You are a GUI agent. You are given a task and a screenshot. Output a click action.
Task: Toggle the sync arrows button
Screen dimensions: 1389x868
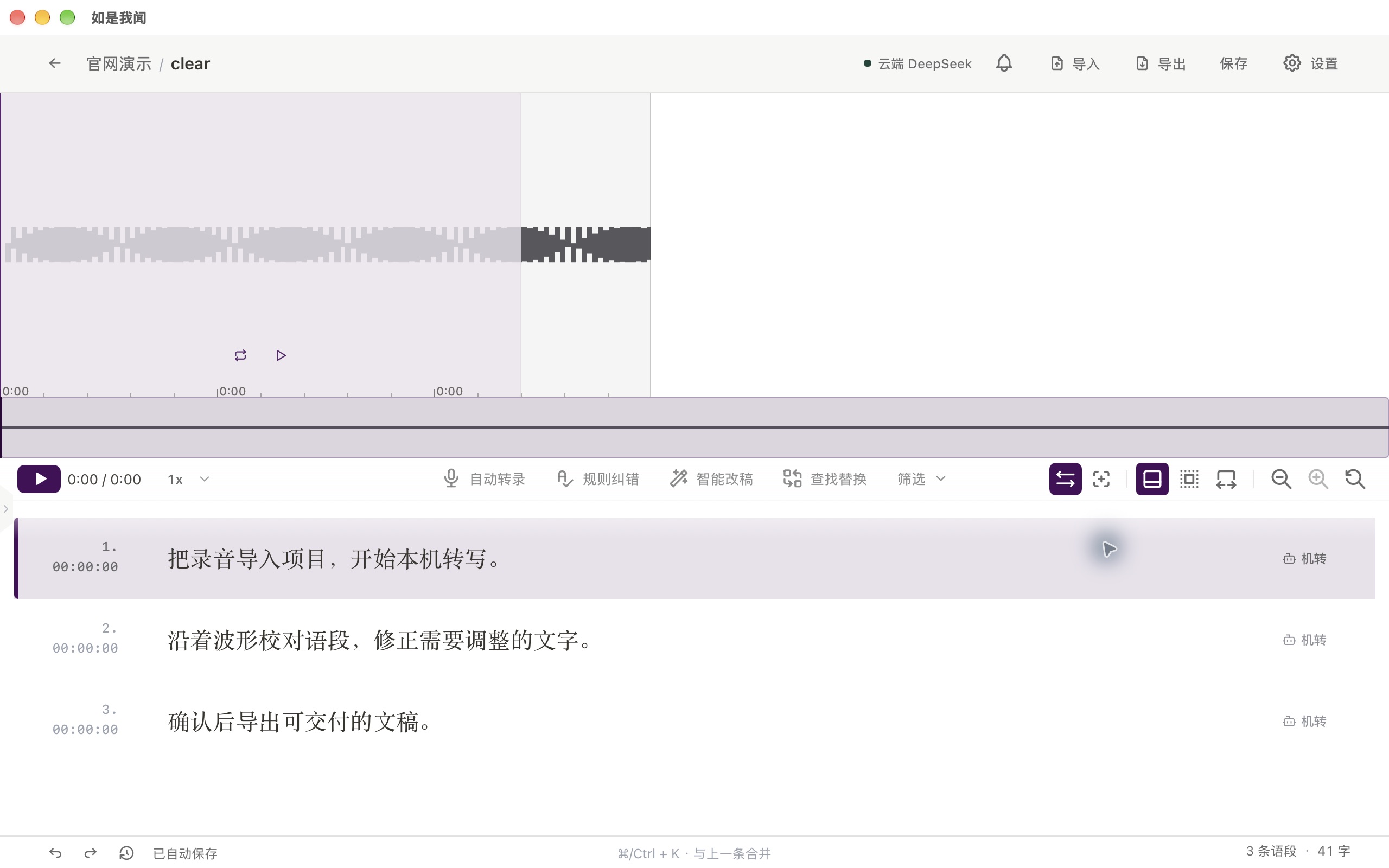1065,479
